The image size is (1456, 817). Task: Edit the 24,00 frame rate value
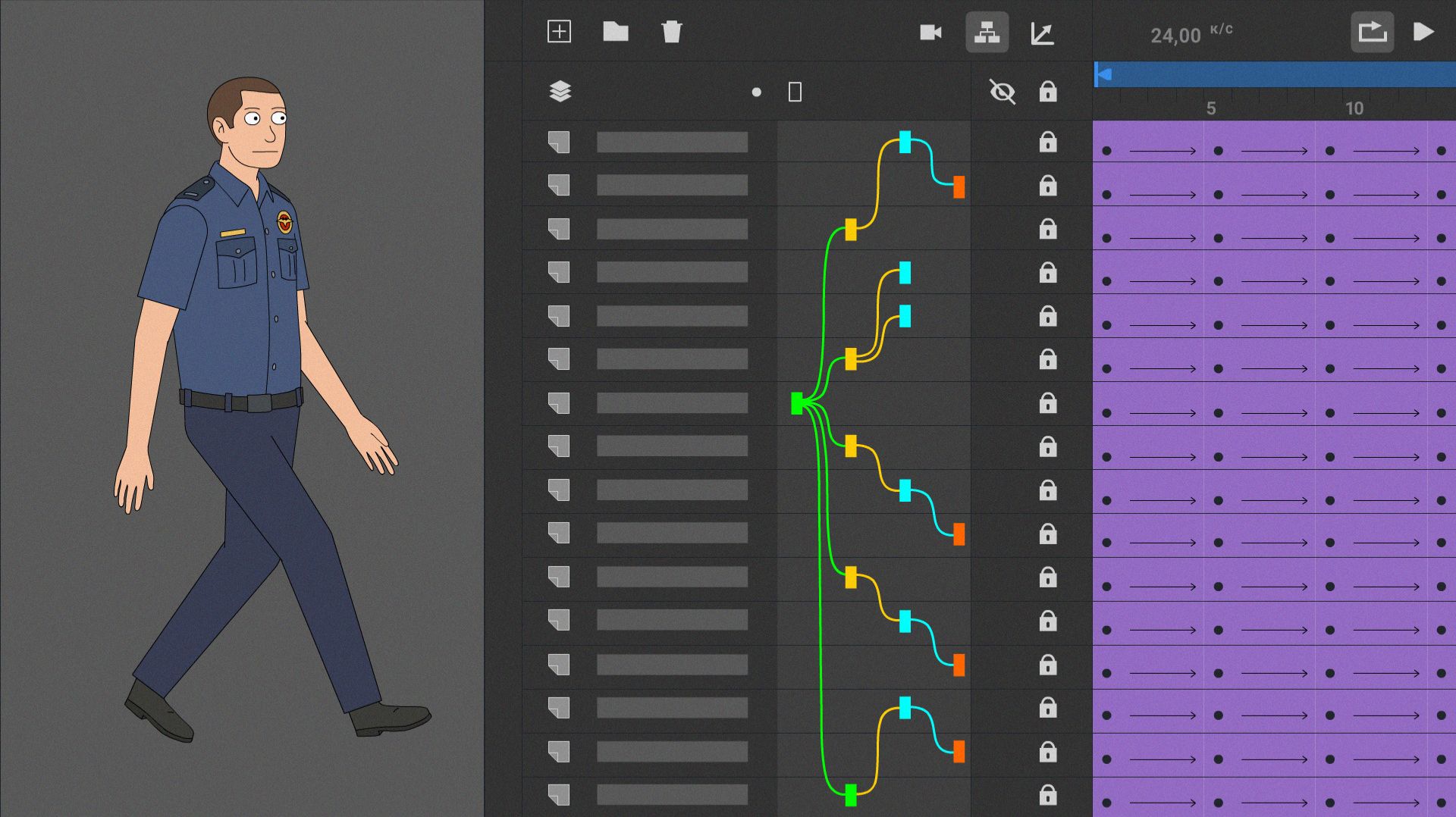point(1175,36)
